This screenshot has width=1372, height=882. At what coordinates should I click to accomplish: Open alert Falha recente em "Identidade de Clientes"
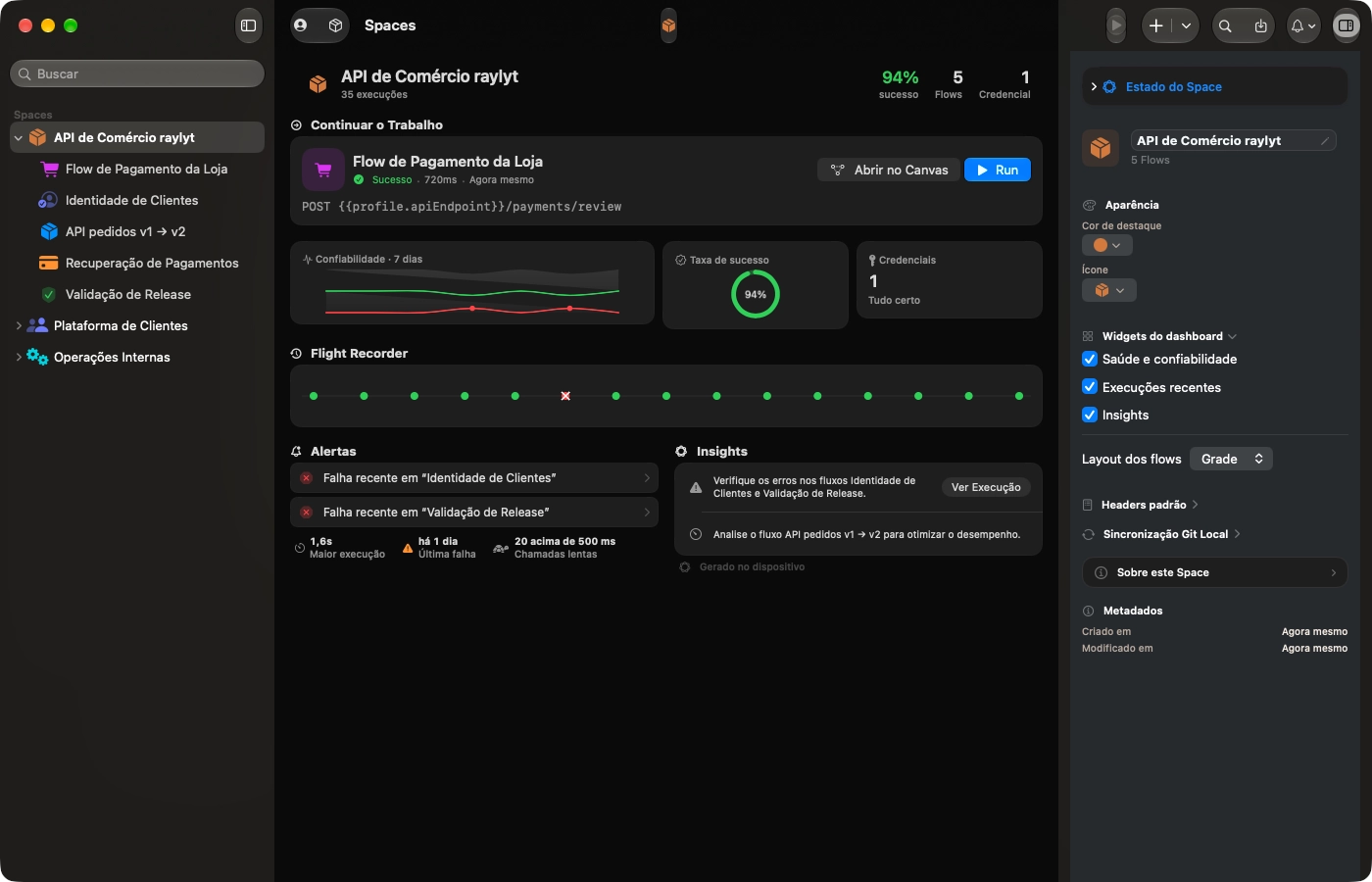474,477
